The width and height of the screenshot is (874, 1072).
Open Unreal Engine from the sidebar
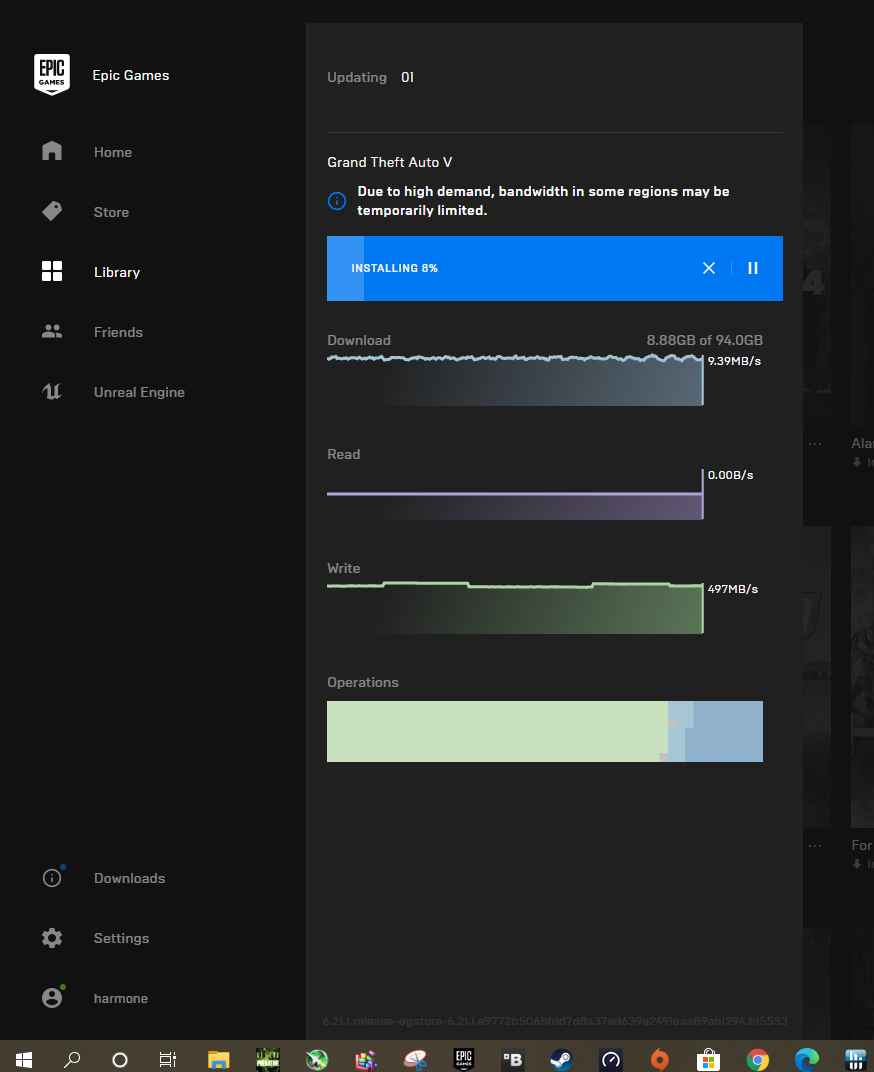(x=140, y=392)
